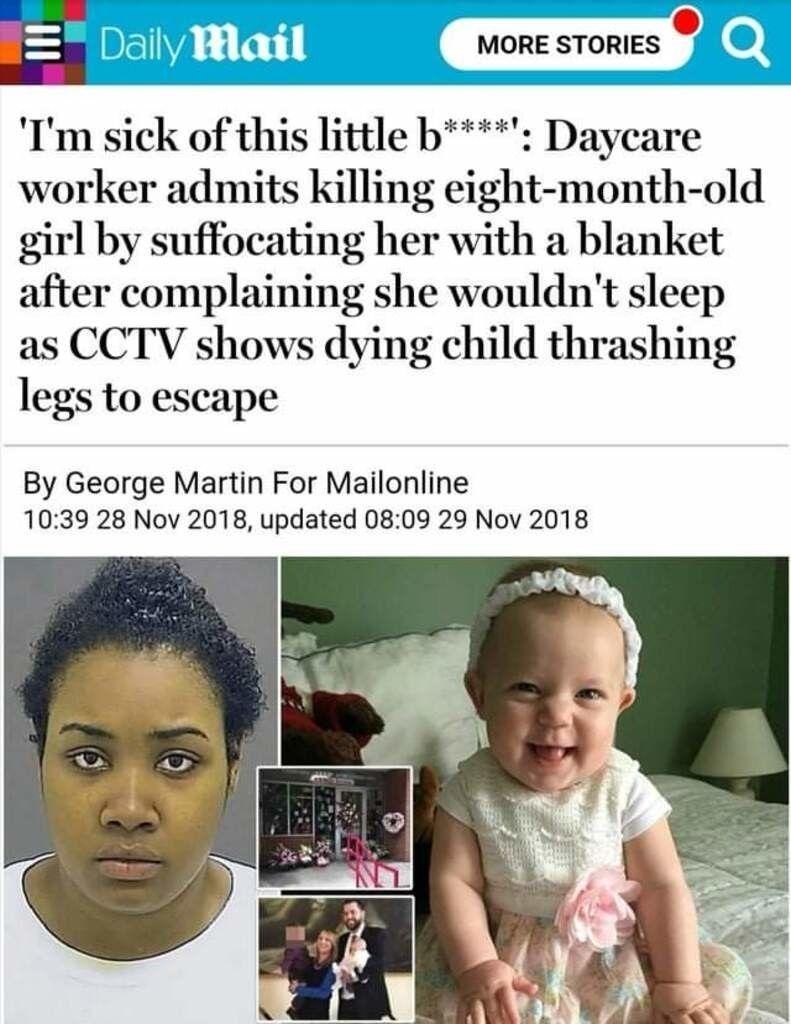Image resolution: width=791 pixels, height=1024 pixels.
Task: Click the colored tile block behind menu icon
Action: click(x=42, y=42)
